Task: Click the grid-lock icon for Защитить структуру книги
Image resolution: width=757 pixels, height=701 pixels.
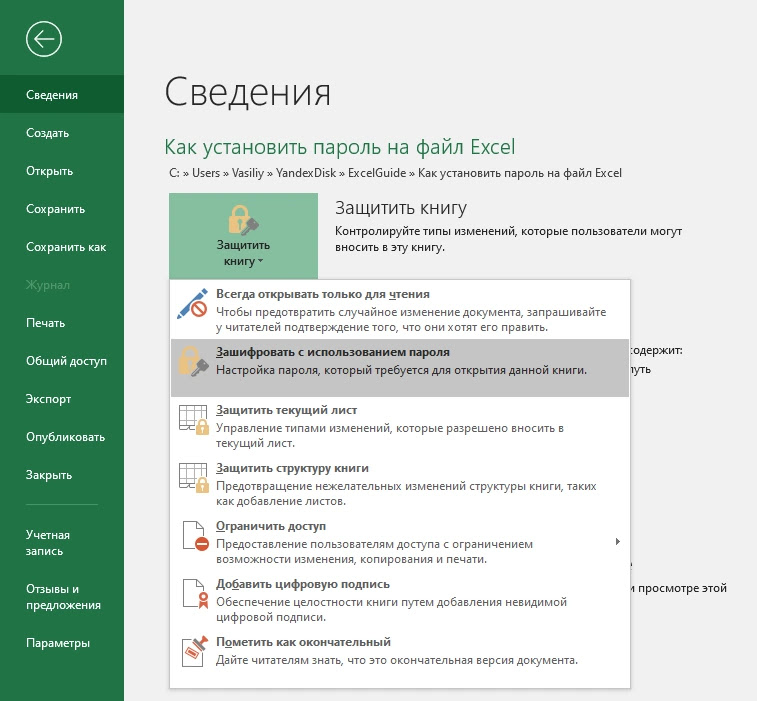Action: [x=194, y=477]
